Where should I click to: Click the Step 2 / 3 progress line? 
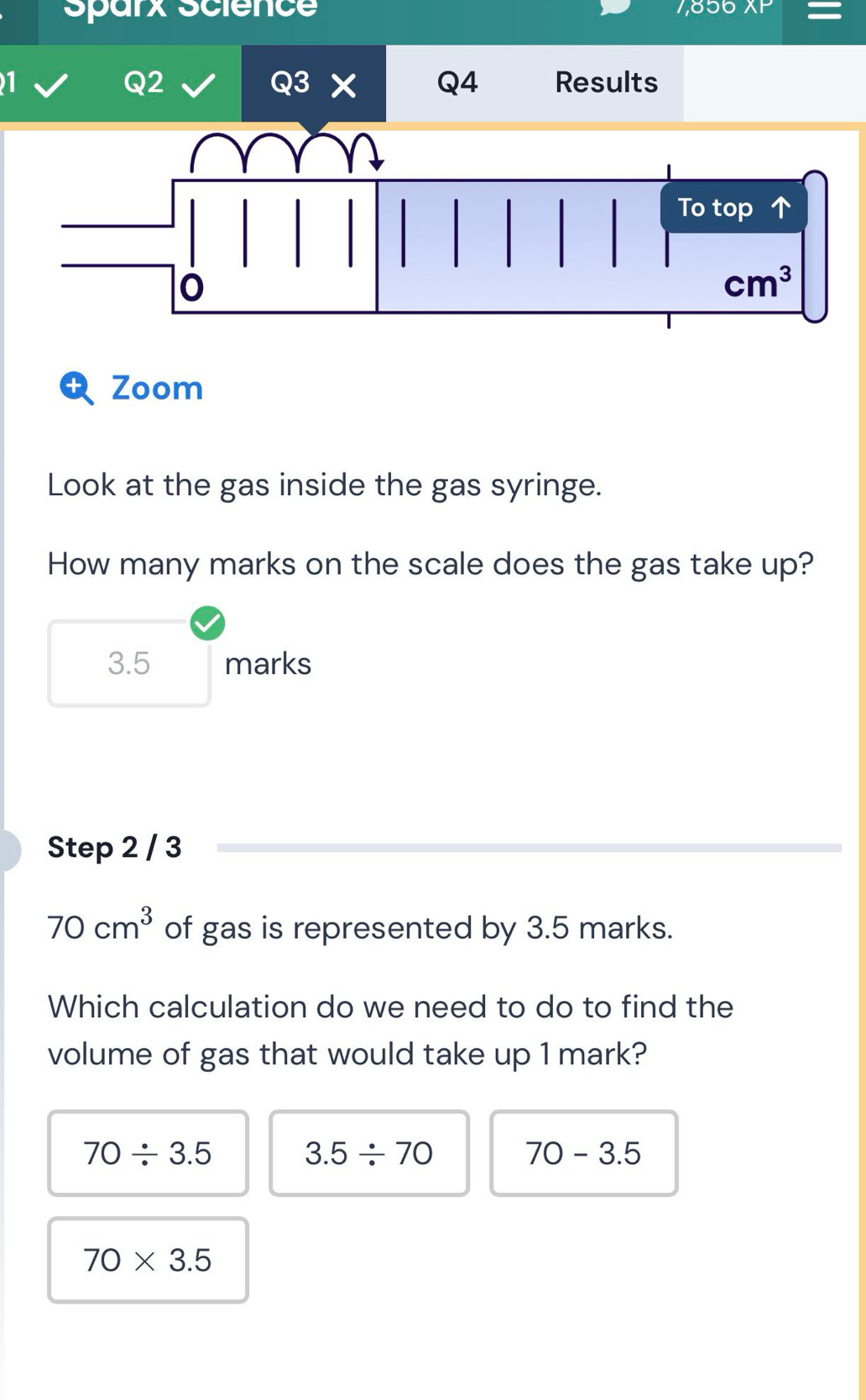point(529,849)
